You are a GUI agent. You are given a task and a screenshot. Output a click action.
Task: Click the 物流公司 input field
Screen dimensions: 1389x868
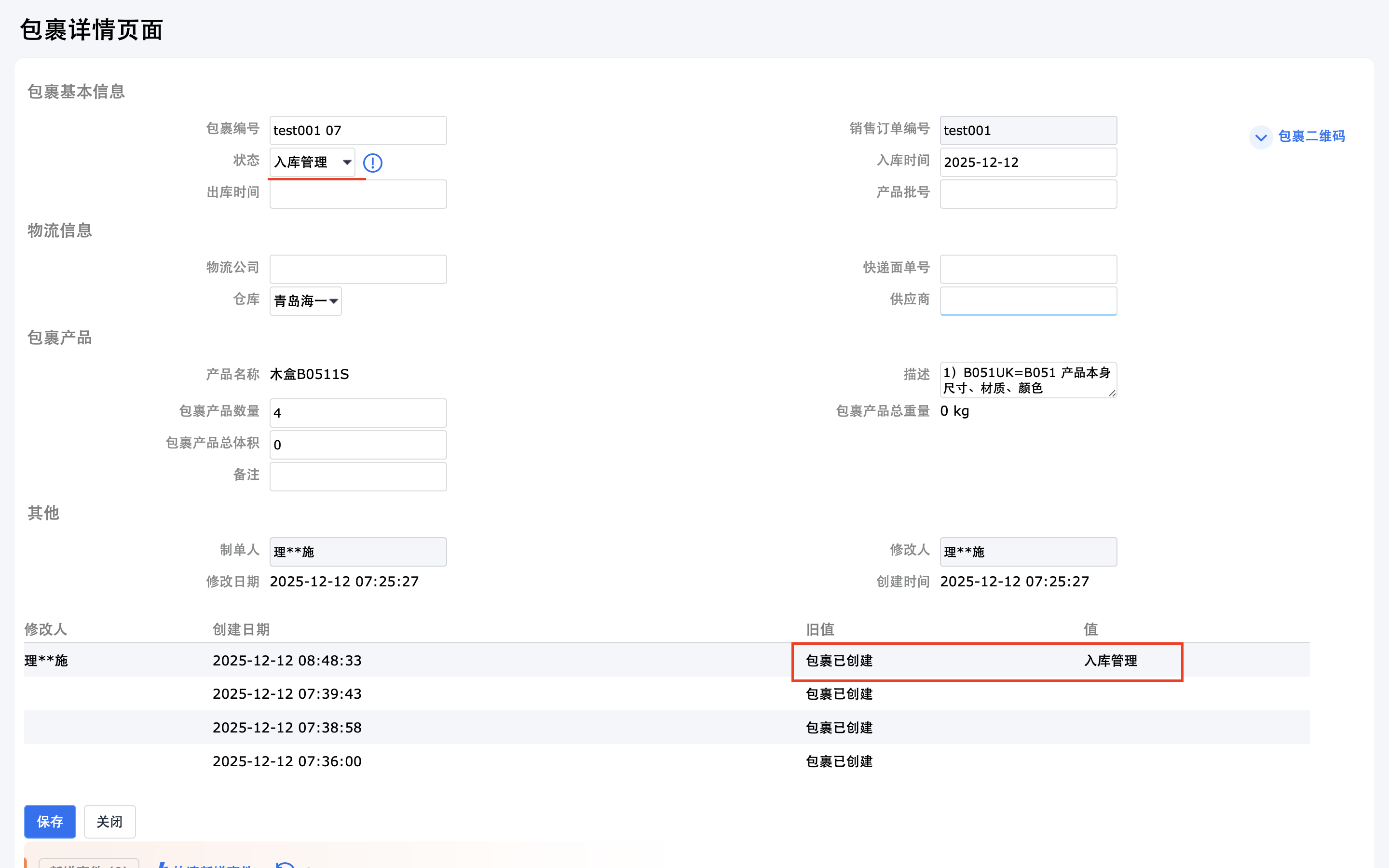pyautogui.click(x=357, y=269)
